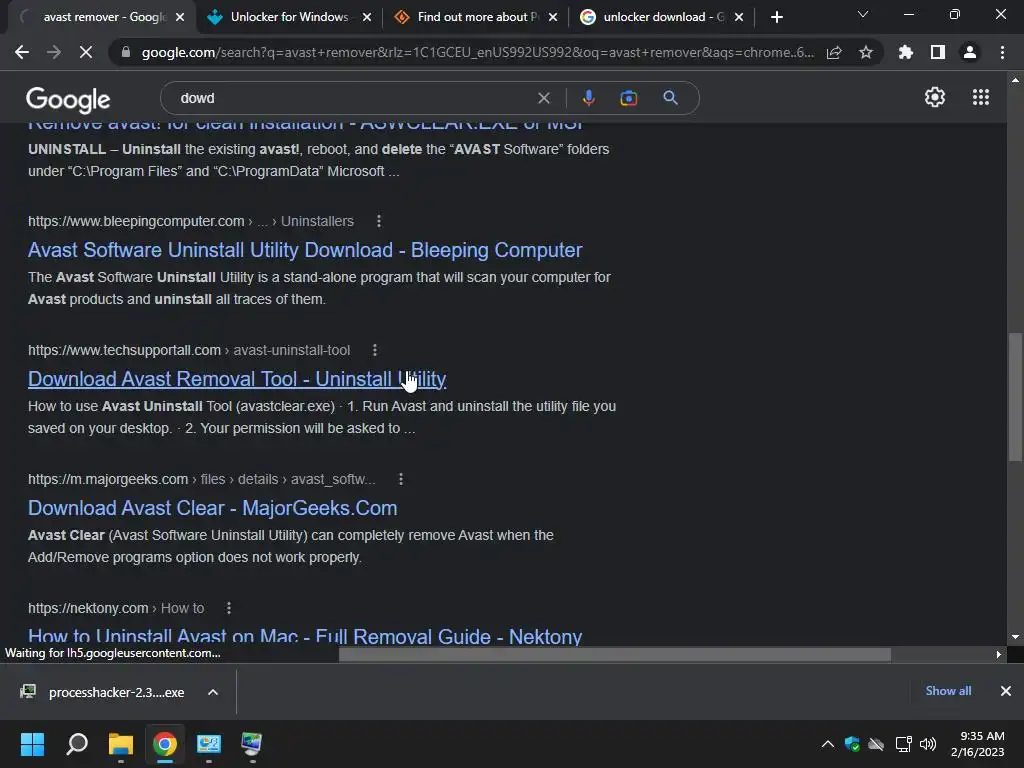Click the Google logo
The image size is (1024, 768).
coord(68,99)
